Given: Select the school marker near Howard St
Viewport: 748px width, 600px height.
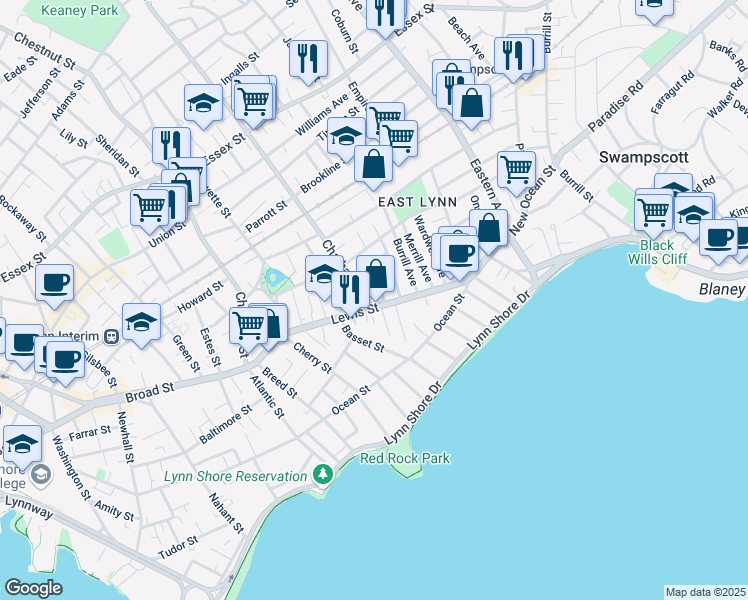Looking at the screenshot, I should [141, 322].
